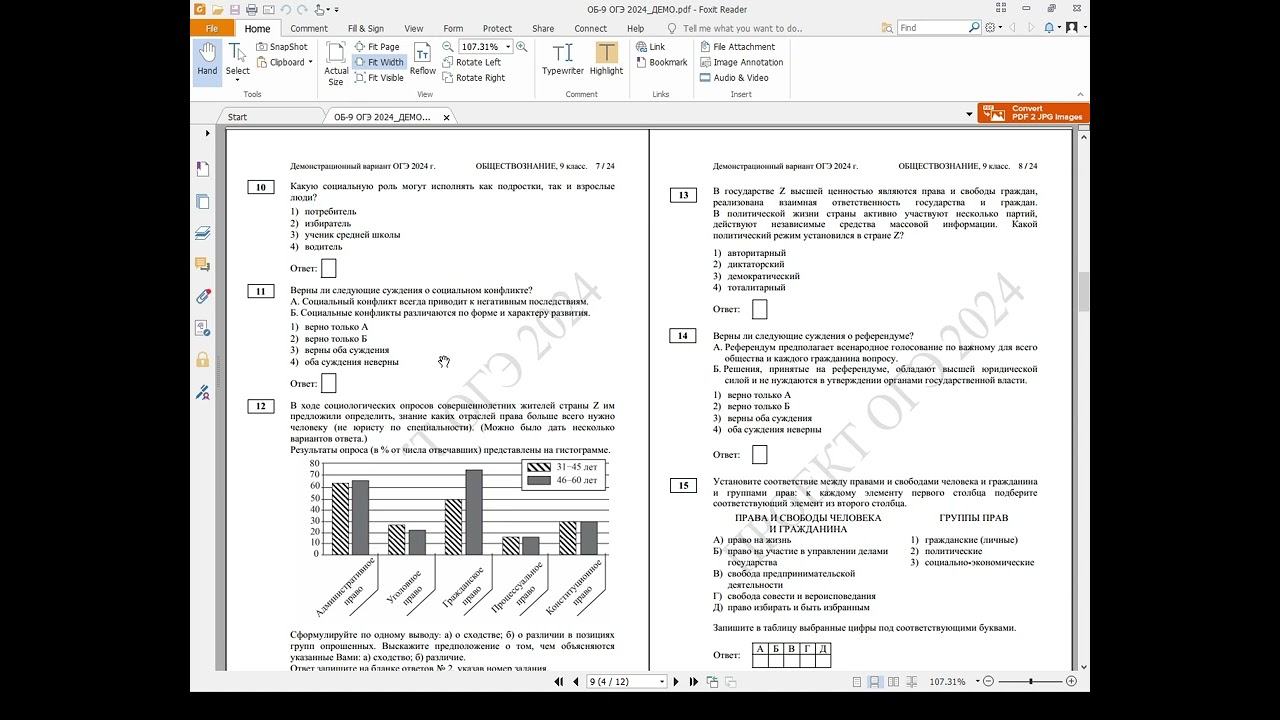This screenshot has width=1280, height=720.
Task: Open the File menu
Action: coord(211,28)
